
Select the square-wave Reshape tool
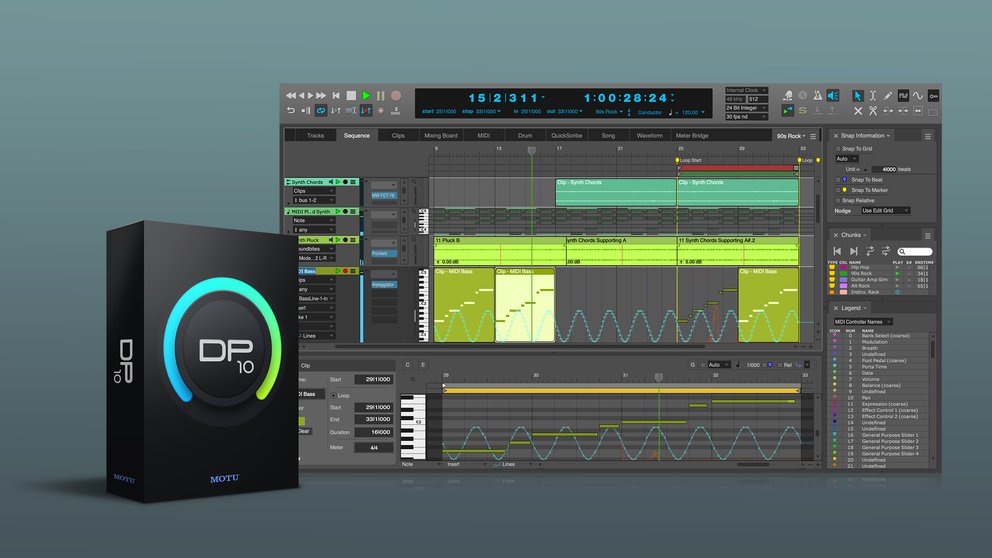(x=903, y=96)
